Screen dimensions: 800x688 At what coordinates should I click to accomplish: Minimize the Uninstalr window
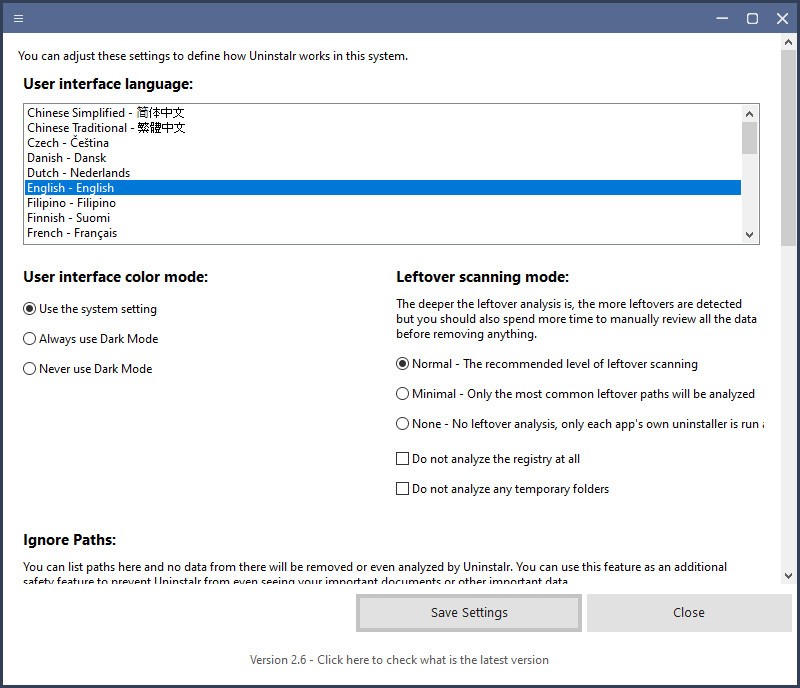(x=722, y=19)
